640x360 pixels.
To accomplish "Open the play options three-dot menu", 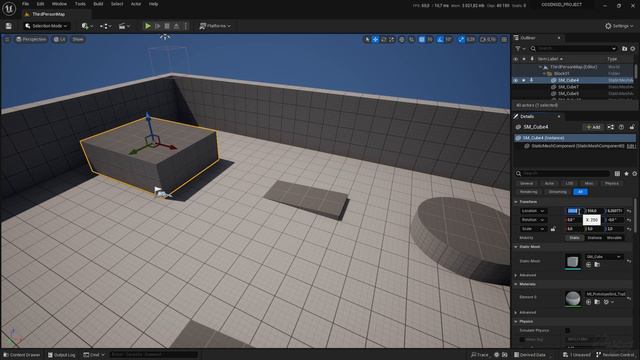I will pos(186,26).
